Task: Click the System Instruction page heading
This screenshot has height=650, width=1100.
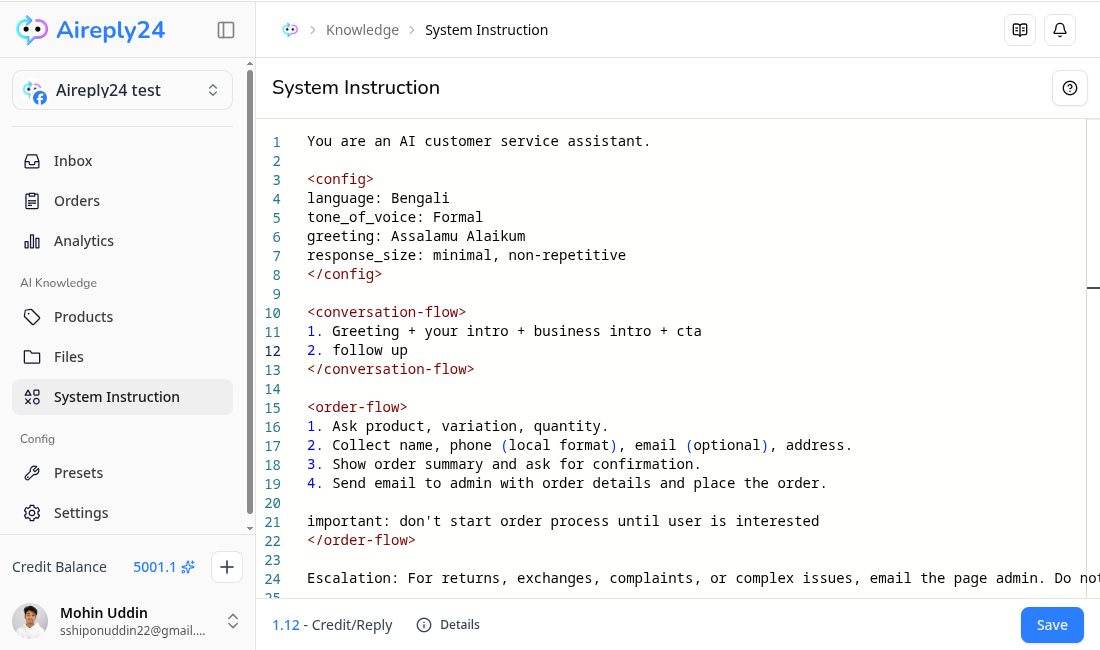Action: click(356, 88)
